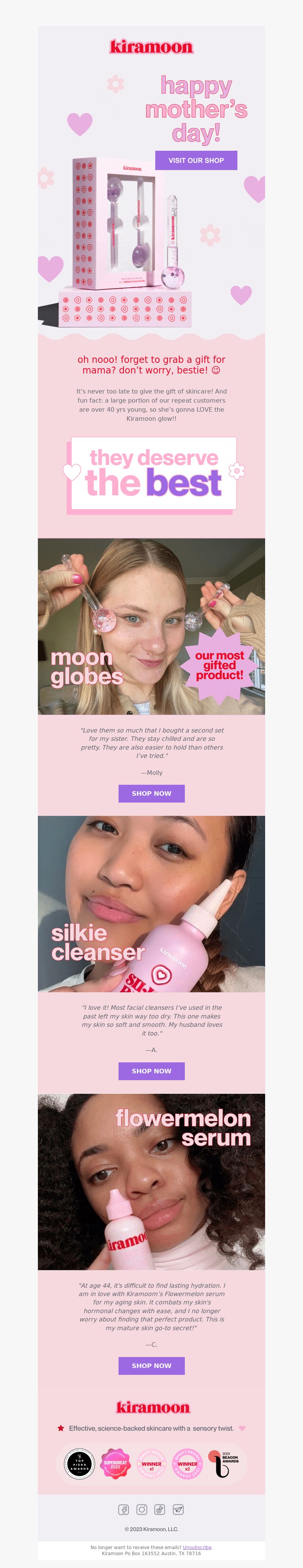
Task: Open the TikTok icon in footer
Action: tap(159, 1509)
